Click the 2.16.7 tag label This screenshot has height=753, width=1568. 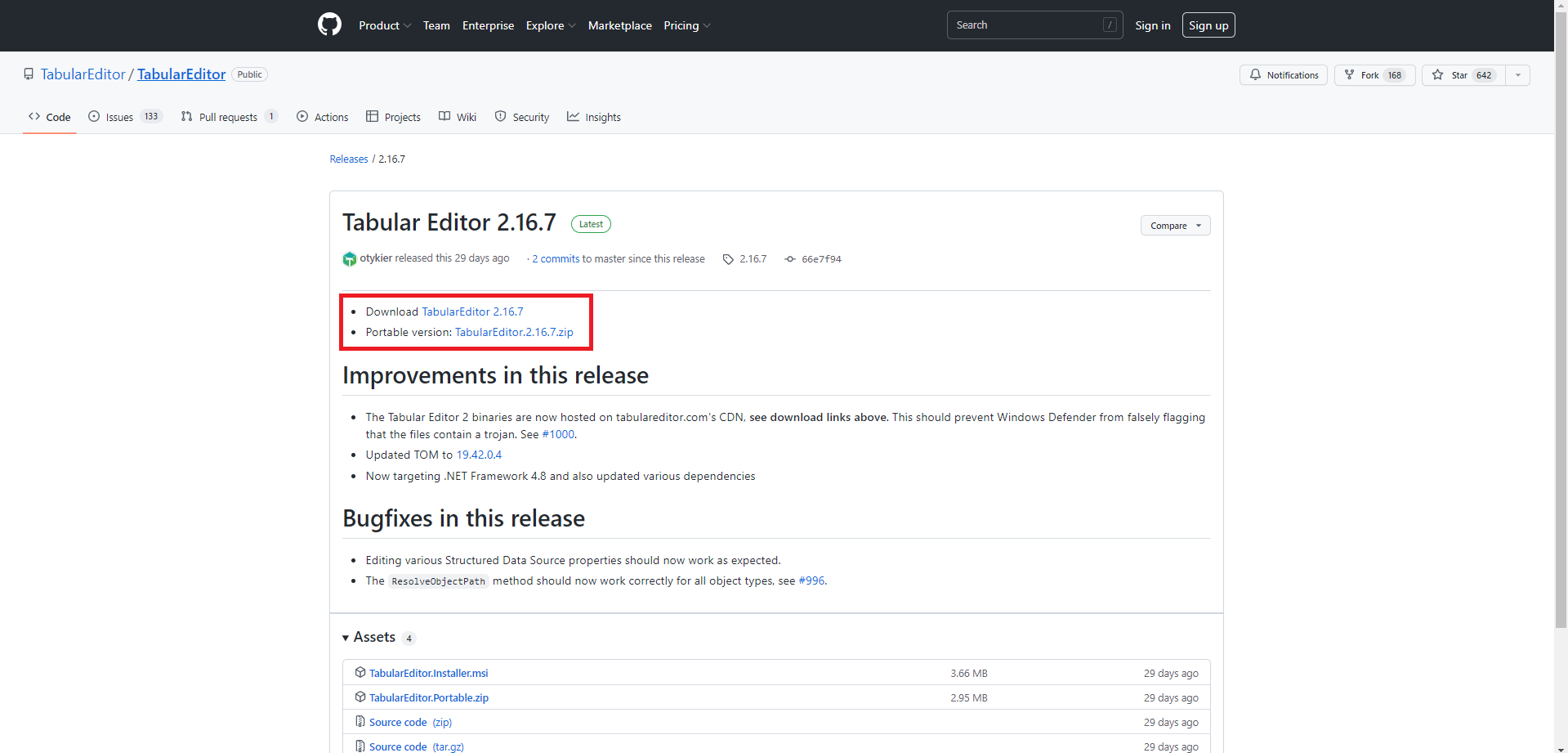pos(753,259)
